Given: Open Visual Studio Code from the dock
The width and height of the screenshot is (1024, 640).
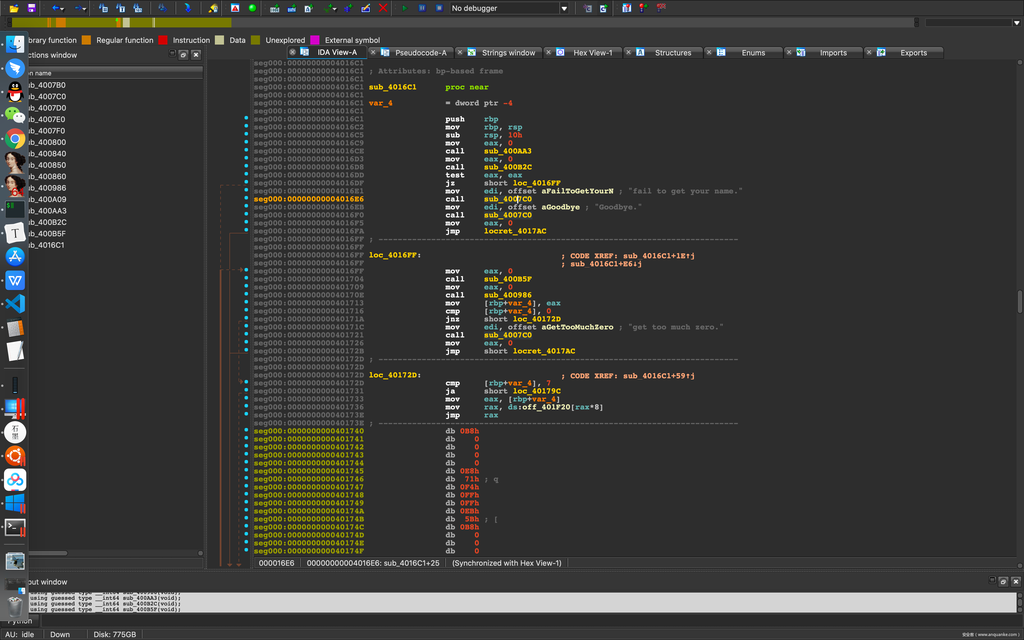Looking at the screenshot, I should (x=15, y=303).
